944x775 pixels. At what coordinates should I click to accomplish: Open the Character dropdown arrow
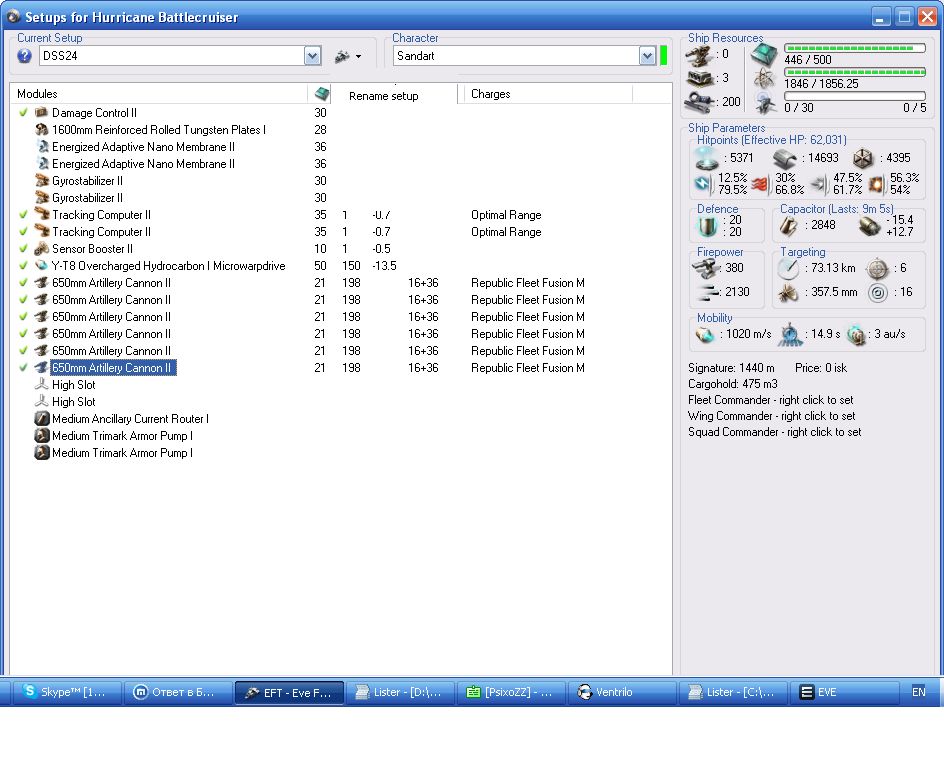647,56
